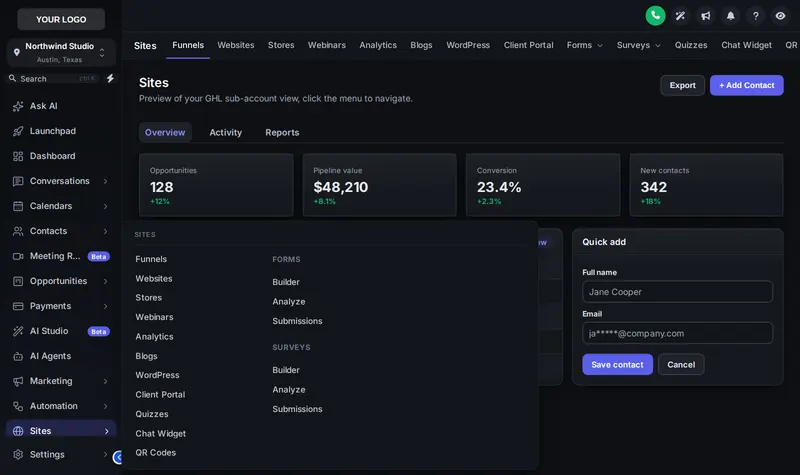Click the Dashboard grid icon

(x=18, y=156)
